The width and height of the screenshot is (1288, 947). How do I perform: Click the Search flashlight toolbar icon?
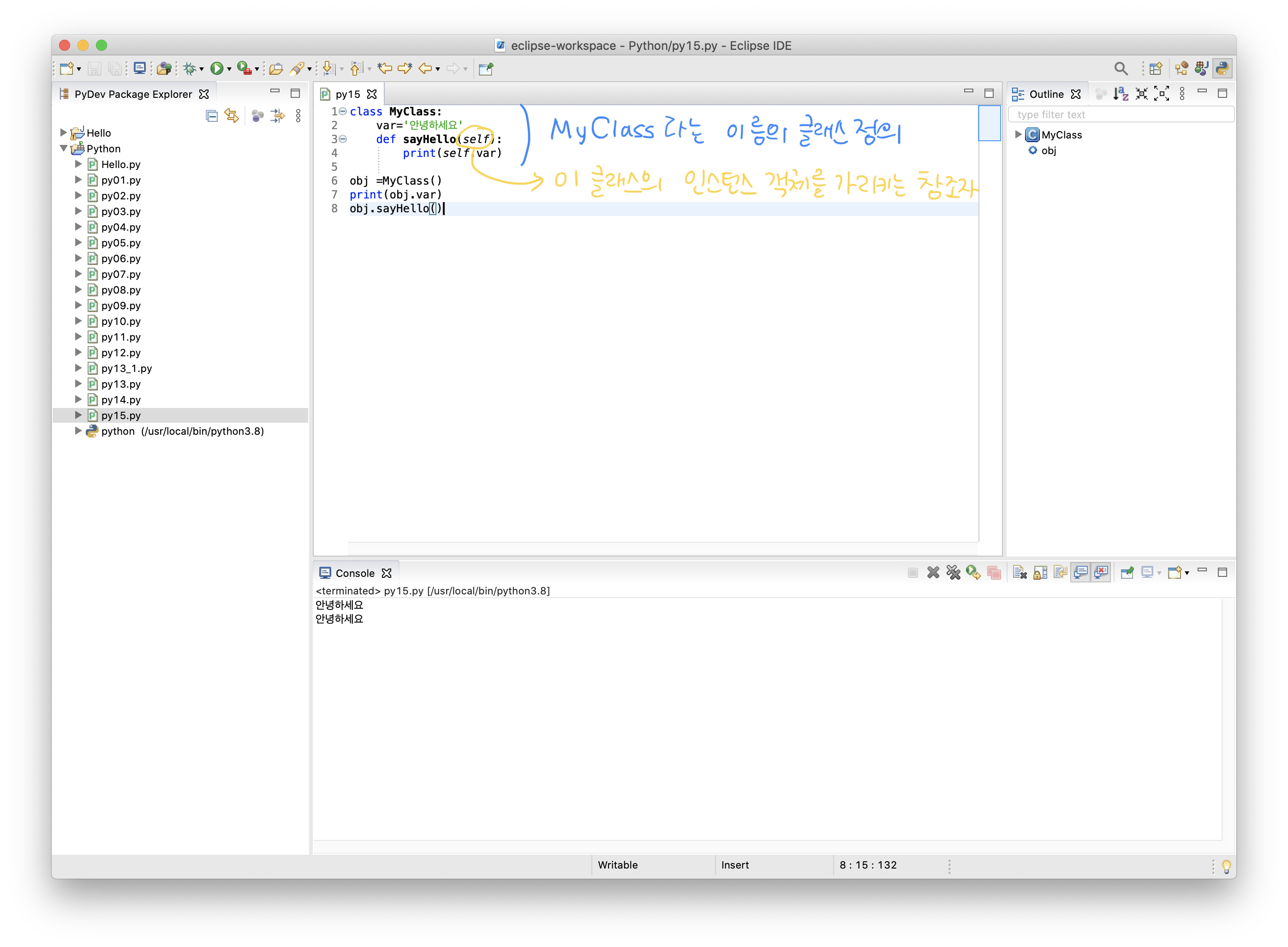pos(297,69)
